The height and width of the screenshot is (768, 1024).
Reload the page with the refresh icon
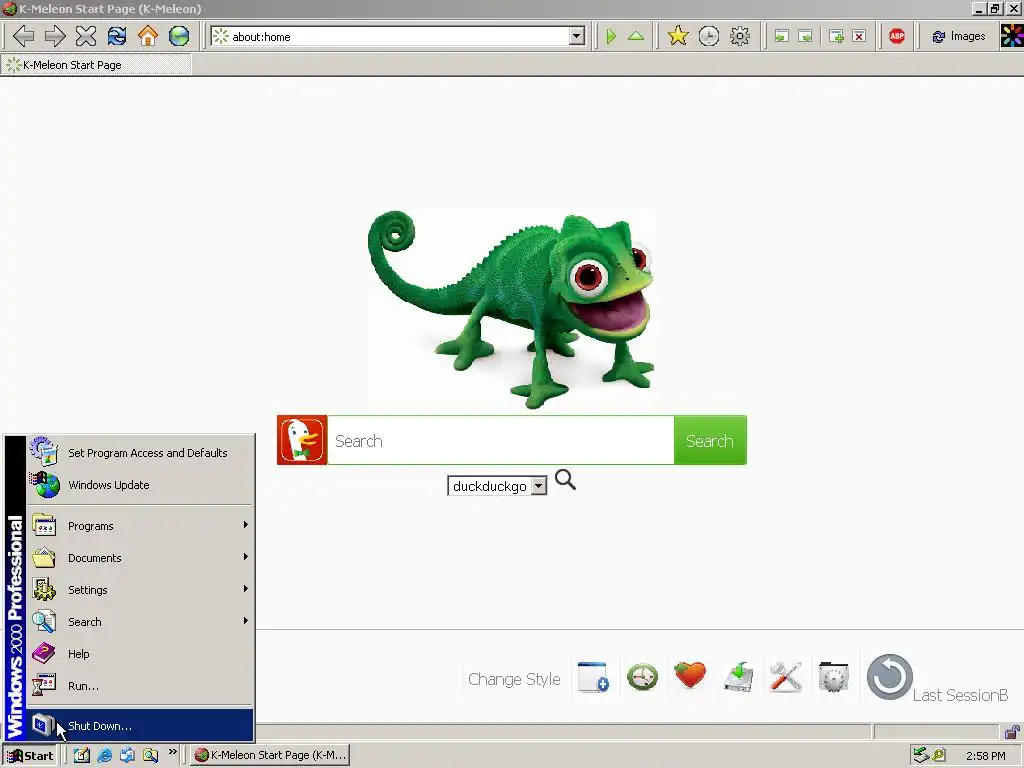[117, 36]
